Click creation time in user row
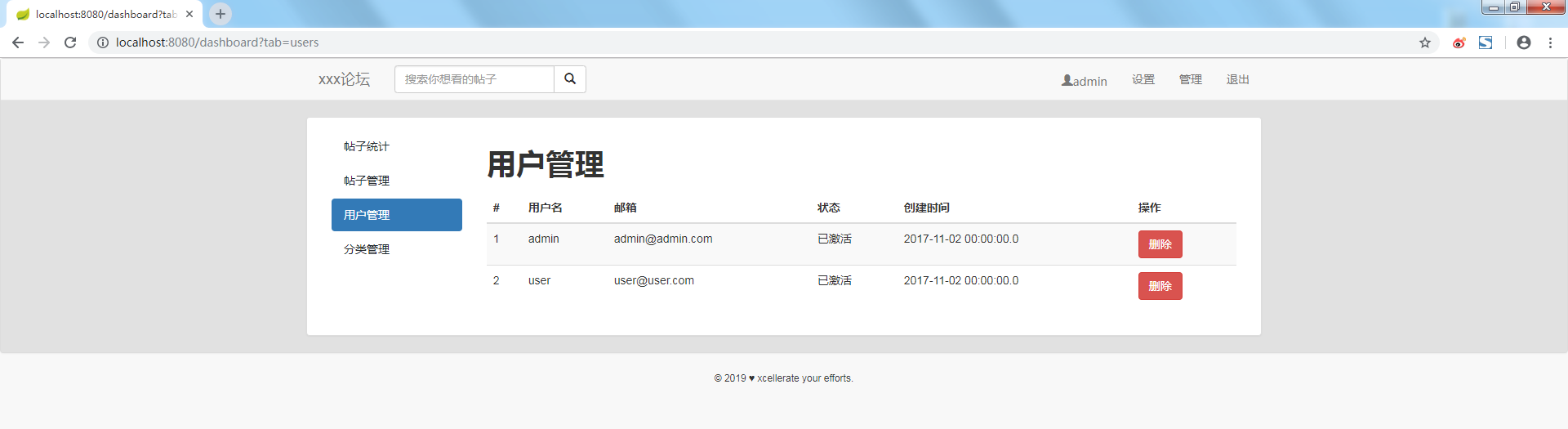The height and width of the screenshot is (429, 1568). pyautogui.click(x=961, y=280)
